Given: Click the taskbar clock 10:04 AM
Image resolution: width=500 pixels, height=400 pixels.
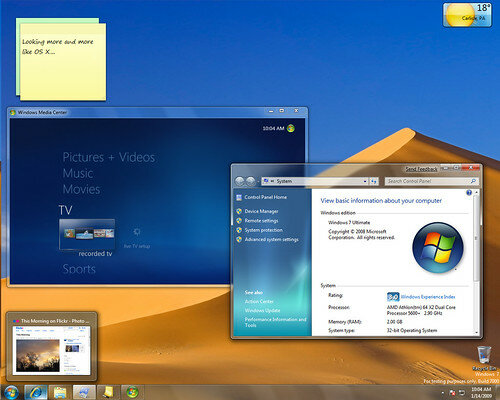Looking at the screenshot, I should click(481, 389).
